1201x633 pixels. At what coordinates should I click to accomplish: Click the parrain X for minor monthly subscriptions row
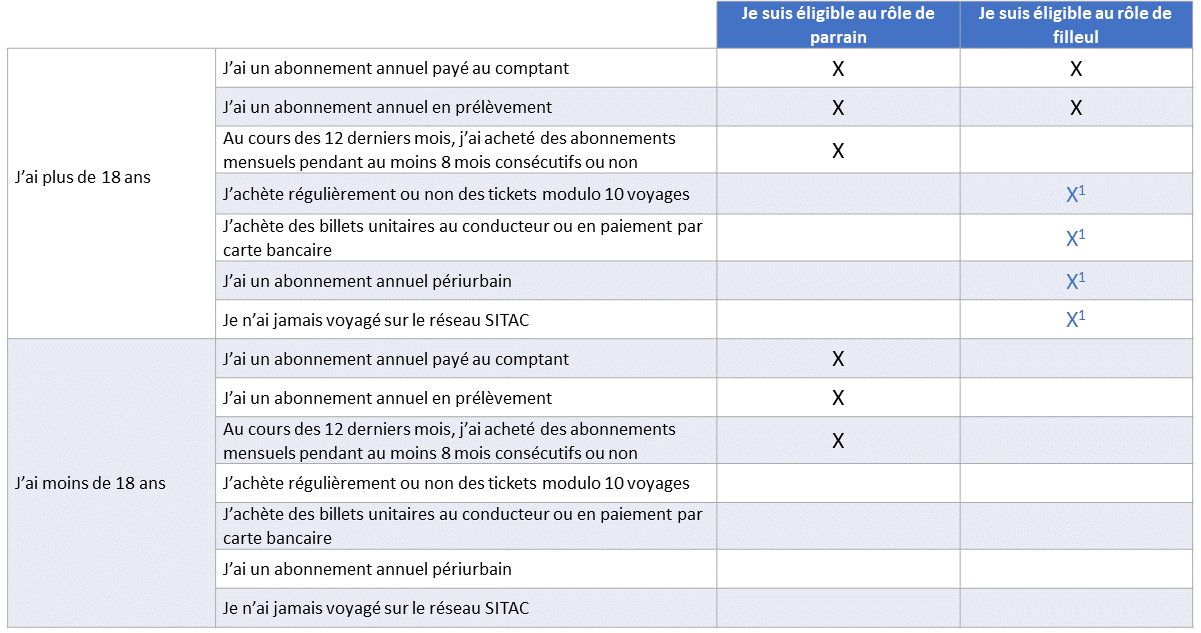(x=838, y=441)
